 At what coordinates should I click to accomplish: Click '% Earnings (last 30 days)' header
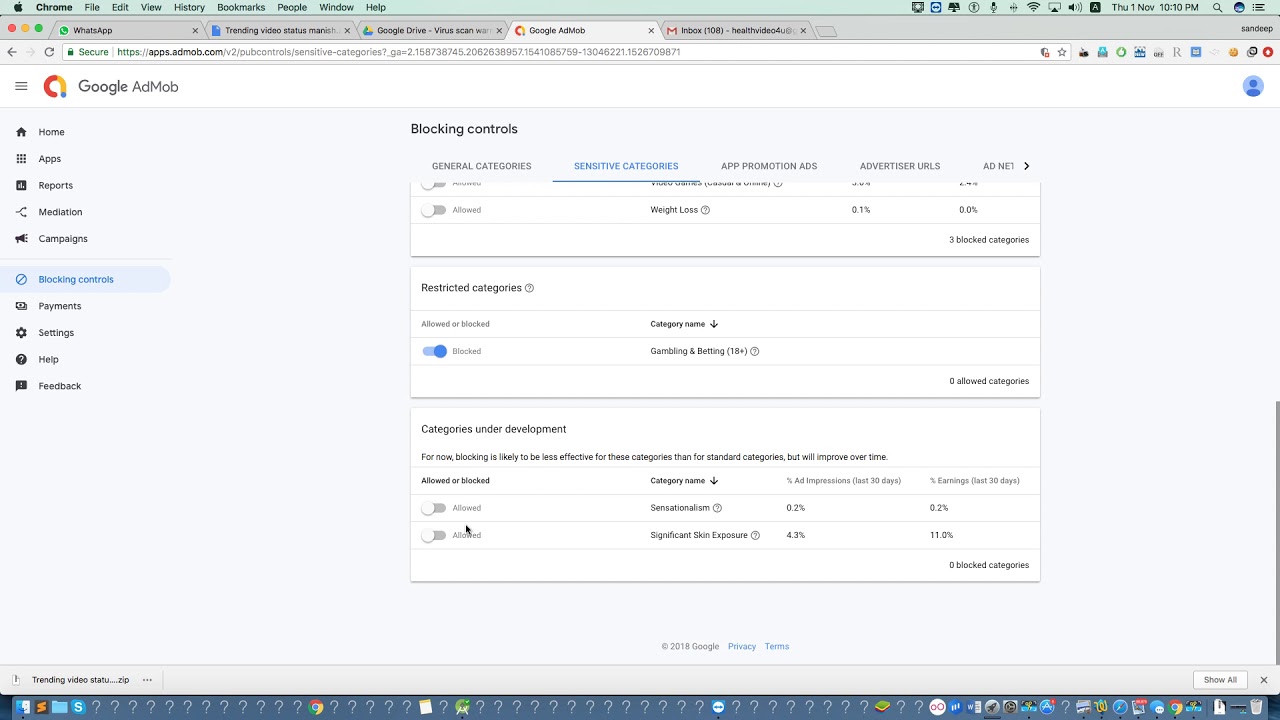(975, 481)
